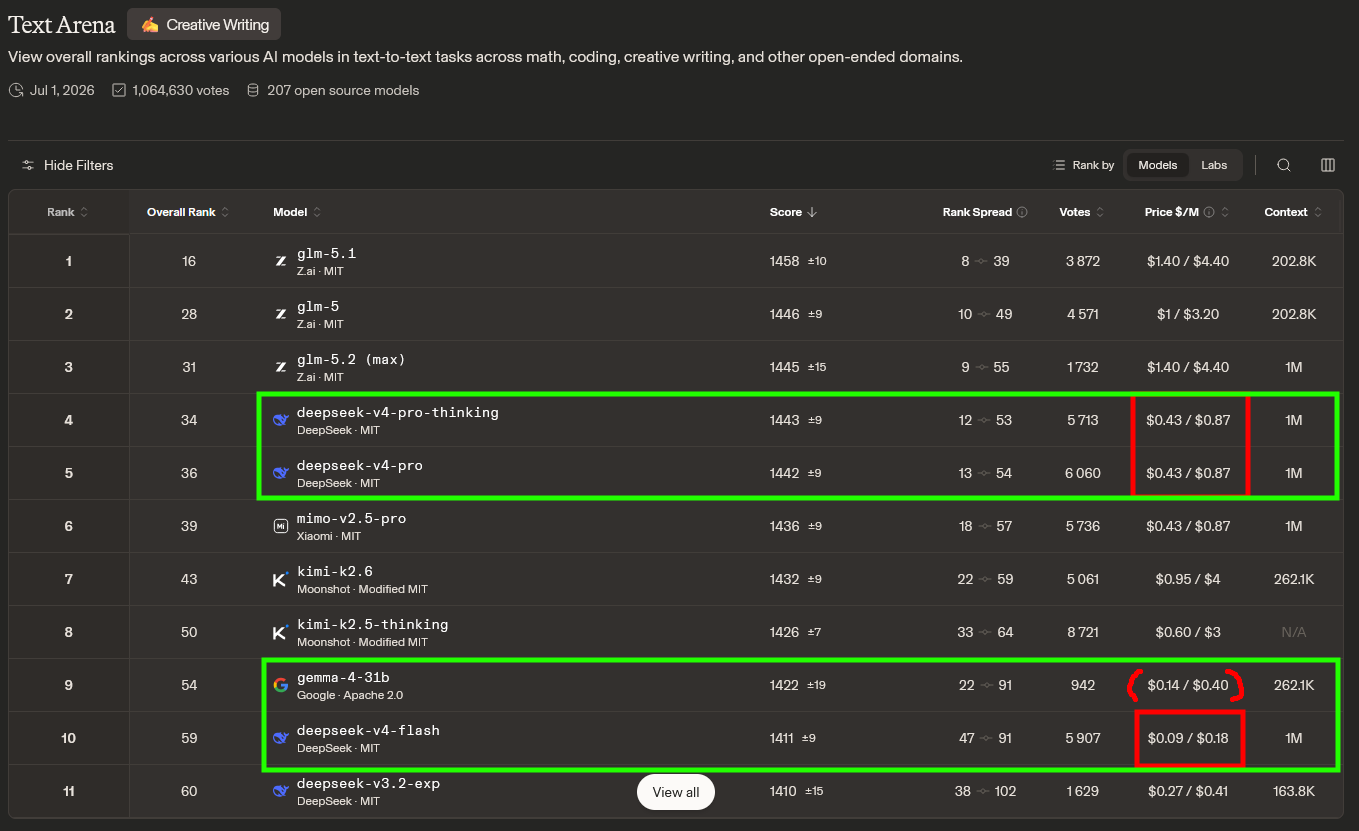Click the Text Arena heading
The image size is (1359, 831).
tap(61, 25)
